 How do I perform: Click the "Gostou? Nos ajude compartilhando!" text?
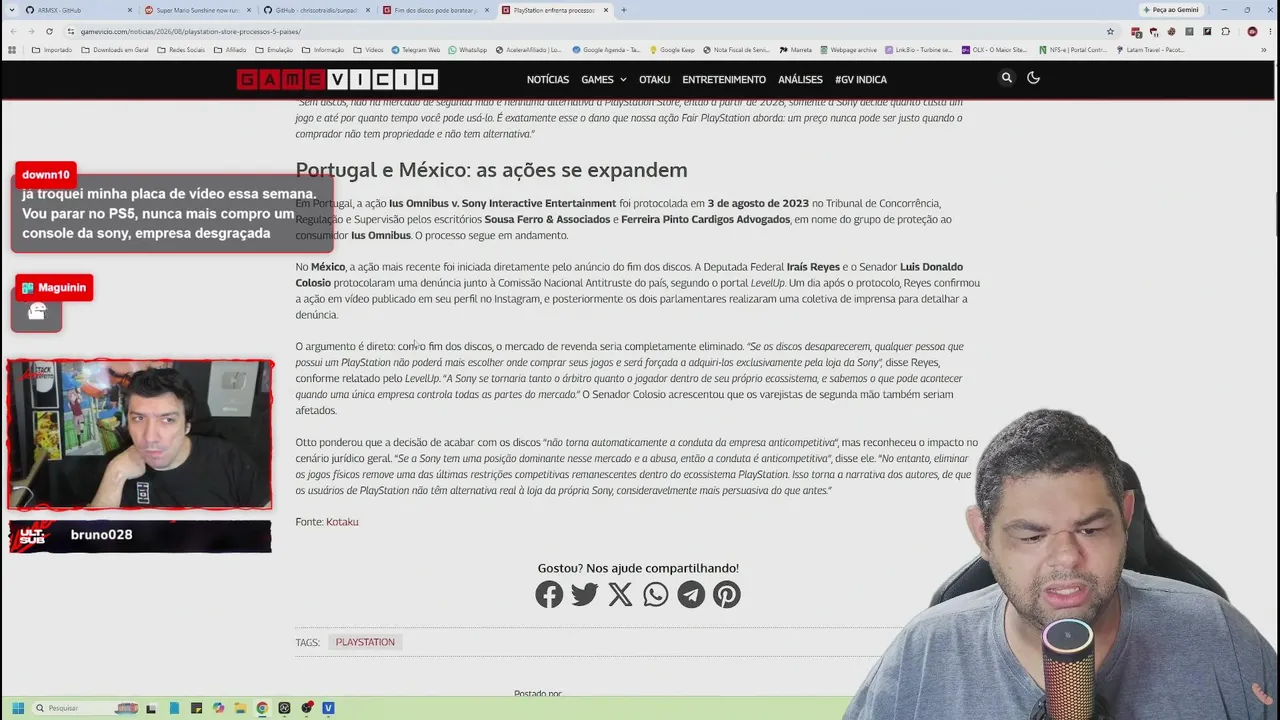pyautogui.click(x=638, y=568)
